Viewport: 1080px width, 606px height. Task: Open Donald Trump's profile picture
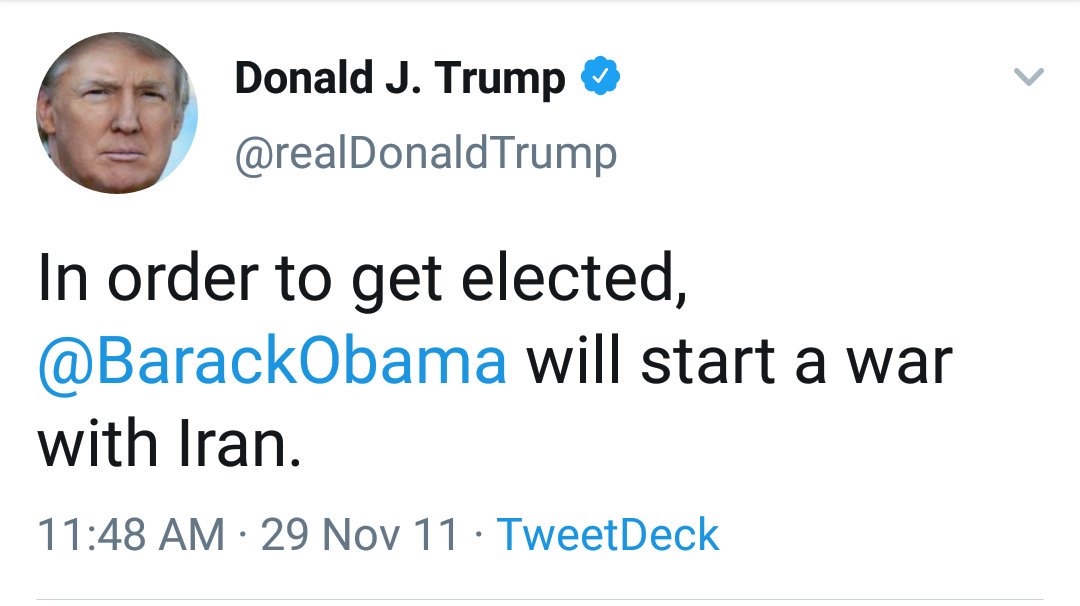tap(117, 113)
